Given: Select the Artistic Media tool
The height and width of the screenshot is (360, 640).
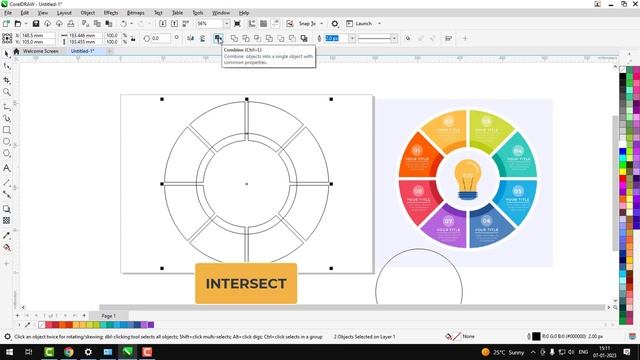Looking at the screenshot, I should tap(7, 118).
